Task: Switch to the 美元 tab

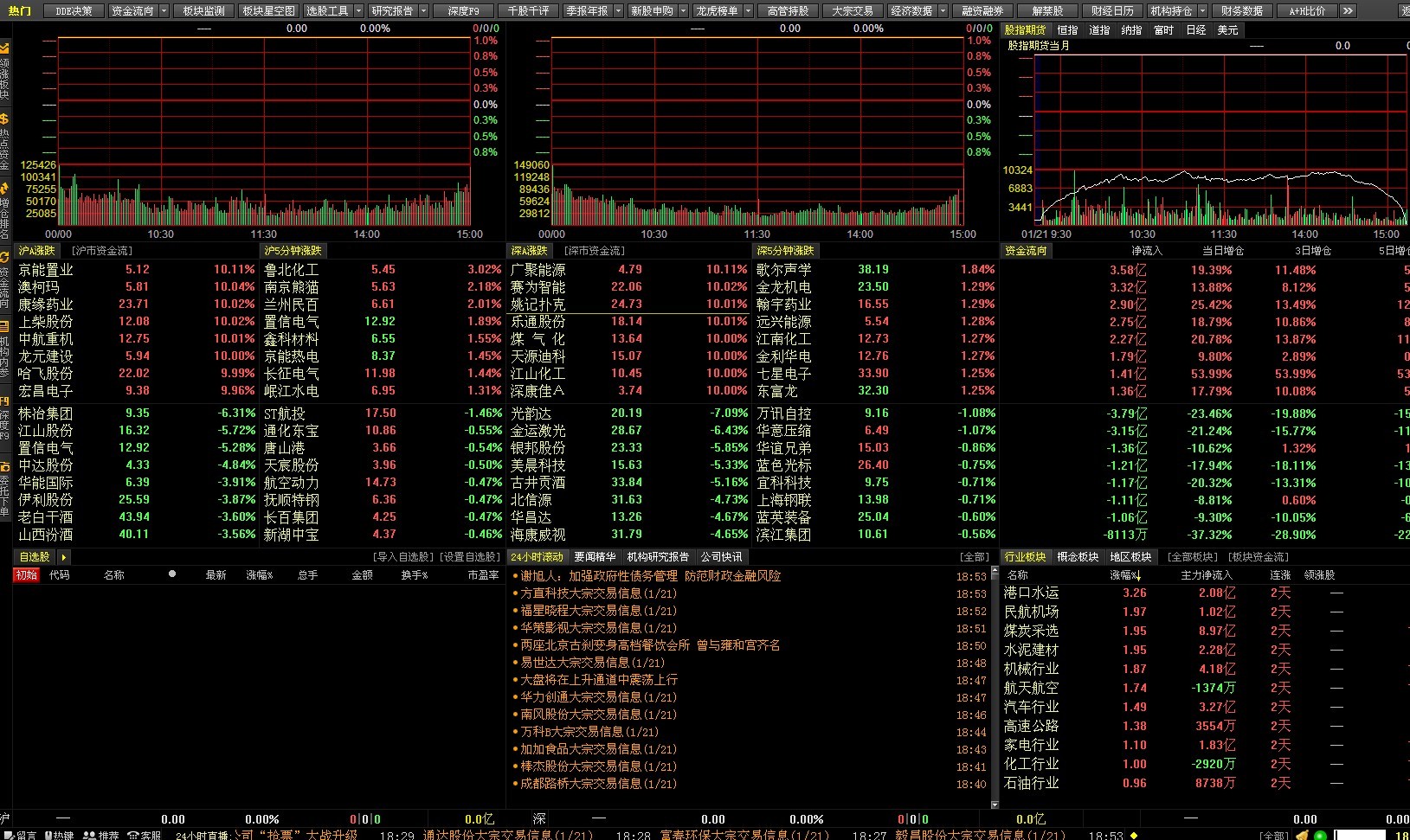Action: point(1227,29)
